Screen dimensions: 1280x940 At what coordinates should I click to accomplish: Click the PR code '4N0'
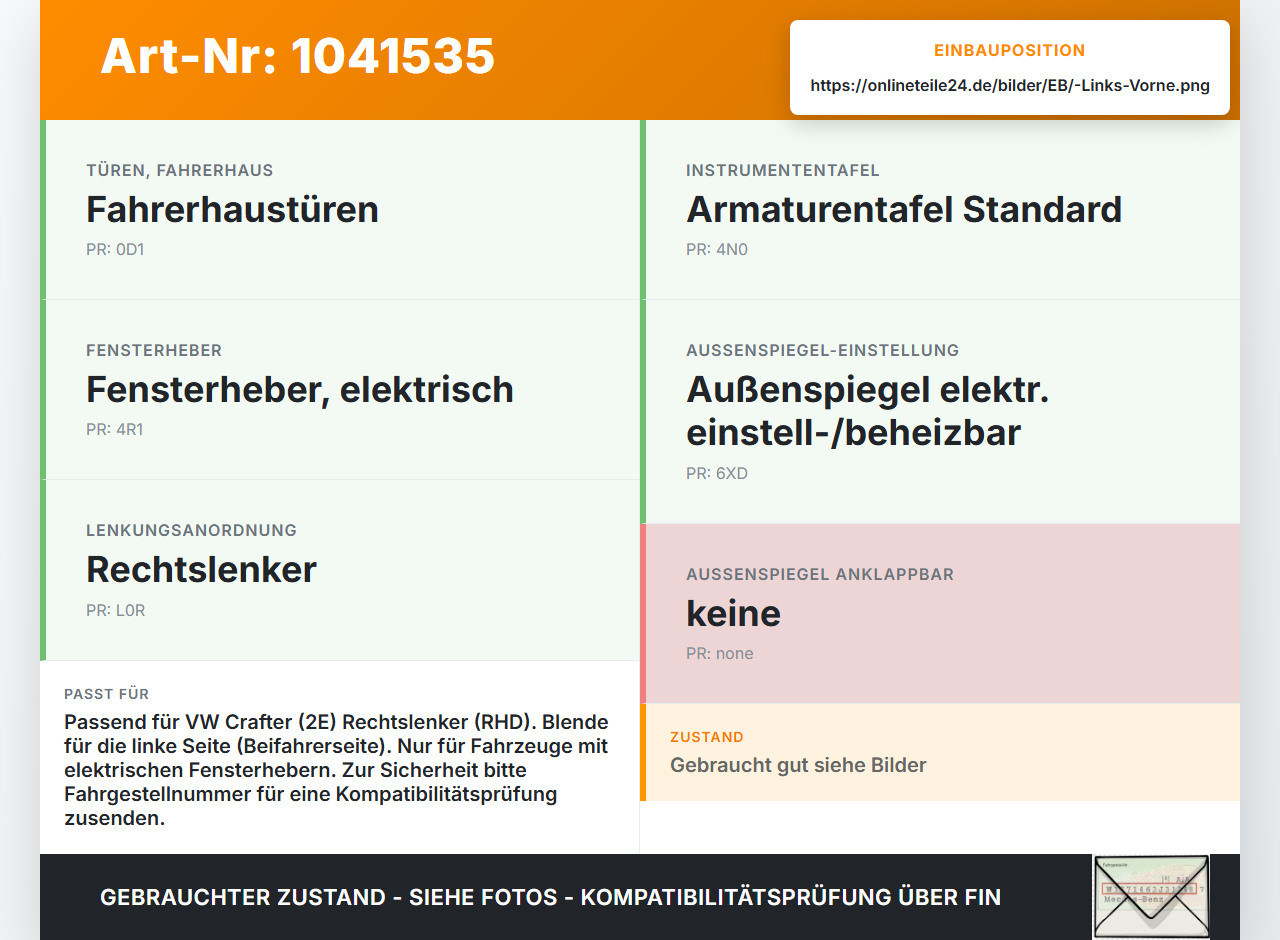[732, 250]
